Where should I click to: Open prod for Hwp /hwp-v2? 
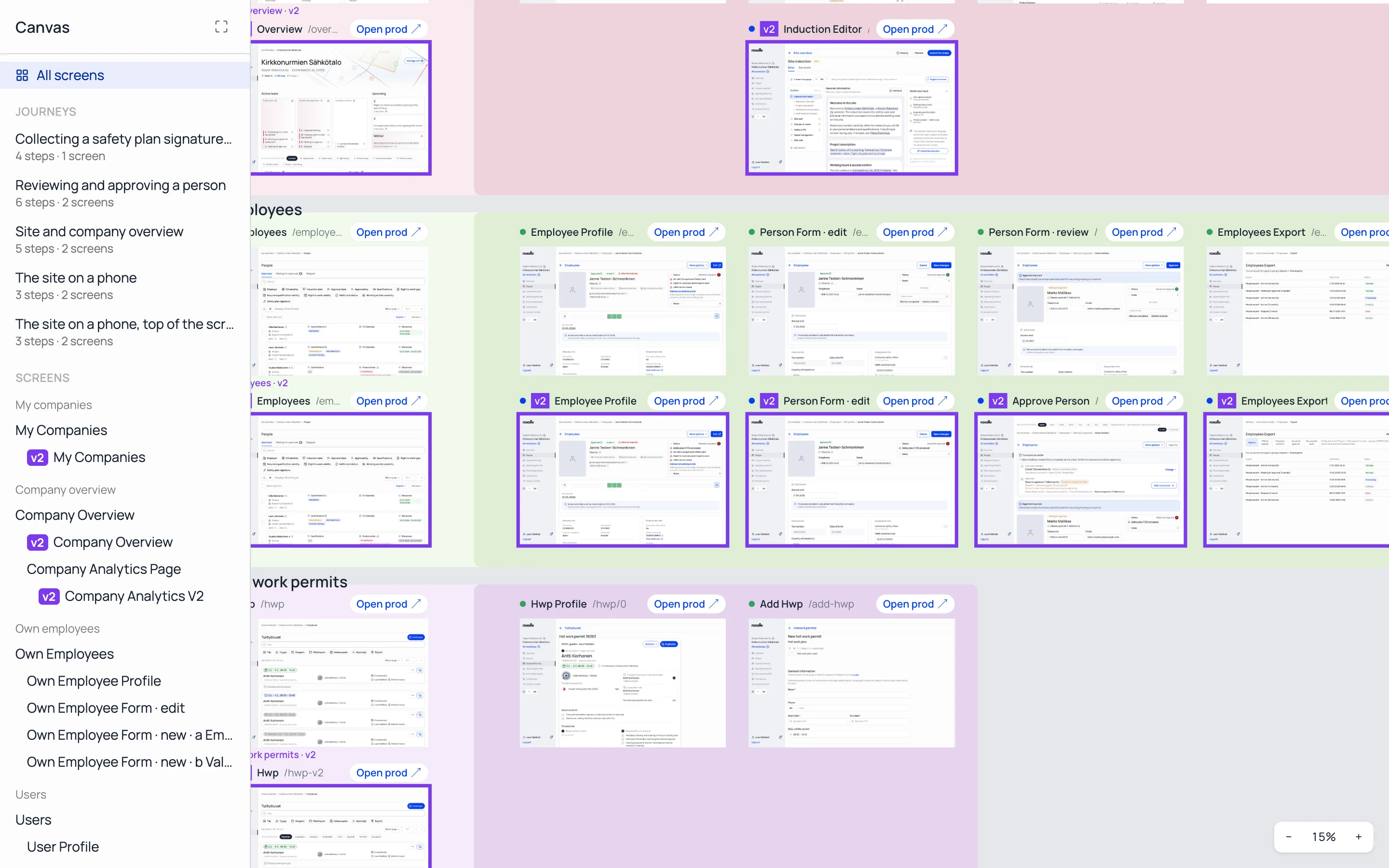(x=389, y=773)
